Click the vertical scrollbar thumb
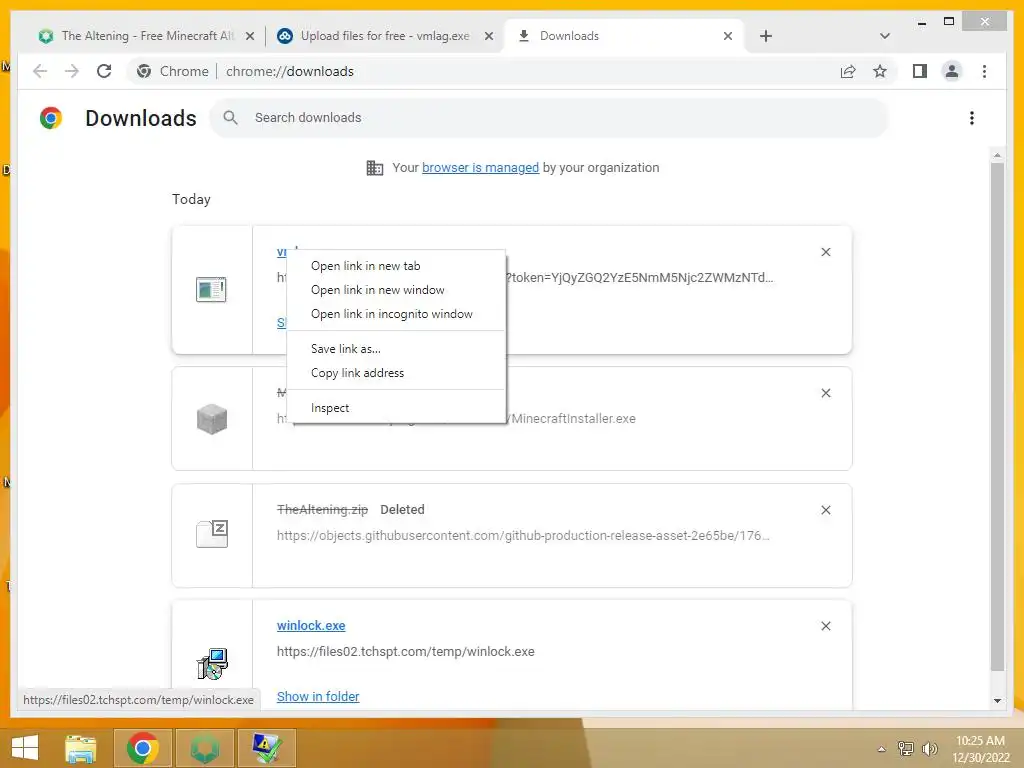The image size is (1024, 768). pos(997,417)
